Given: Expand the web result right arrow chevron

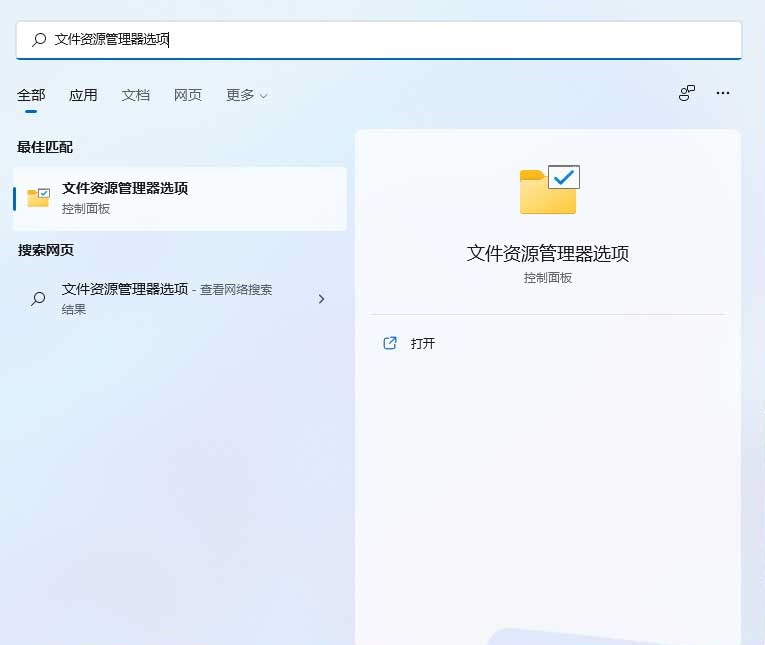Looking at the screenshot, I should (x=321, y=298).
